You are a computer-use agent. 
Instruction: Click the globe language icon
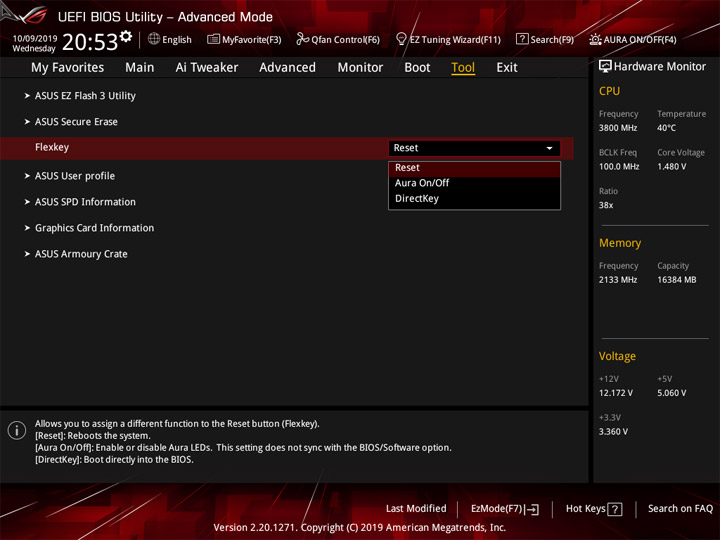154,39
